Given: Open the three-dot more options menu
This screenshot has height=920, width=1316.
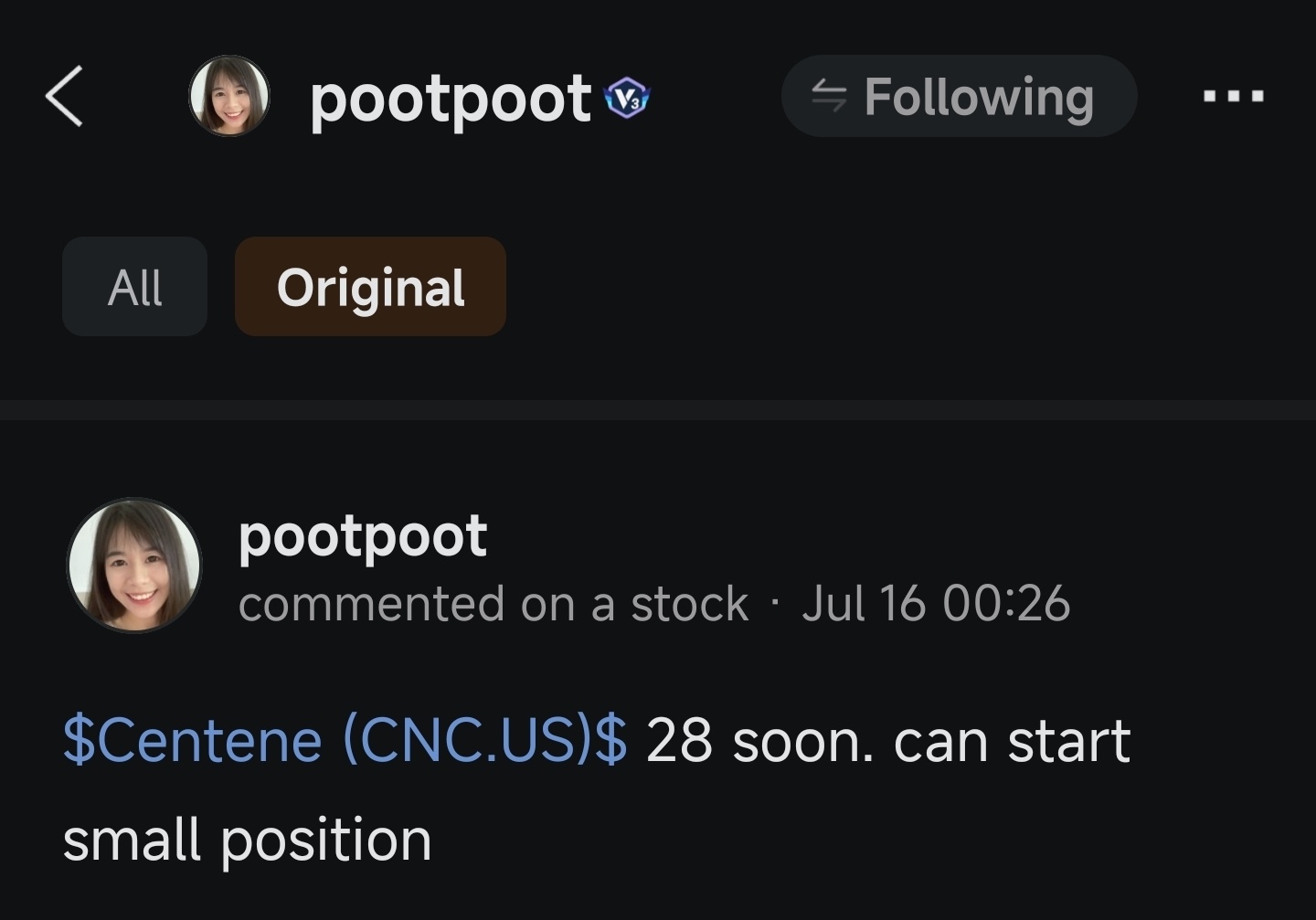Looking at the screenshot, I should point(1233,96).
